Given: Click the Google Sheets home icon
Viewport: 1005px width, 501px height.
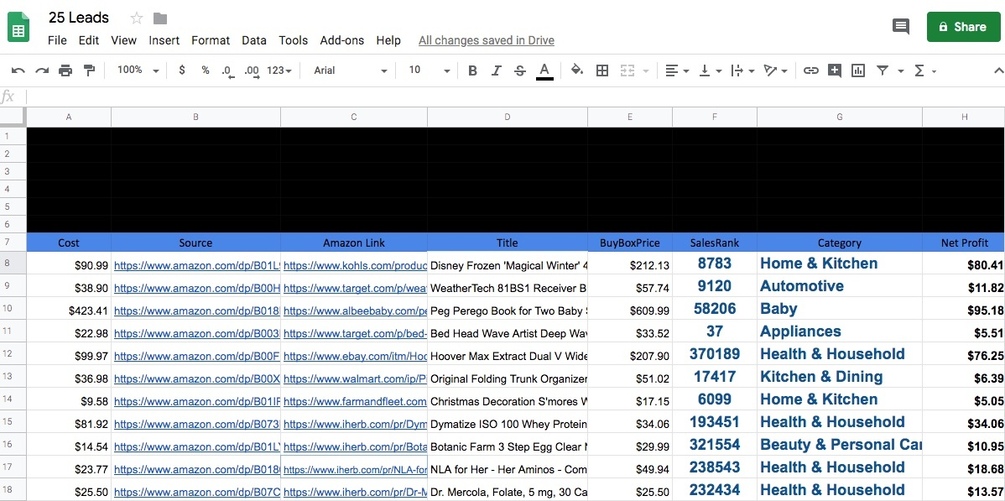Looking at the screenshot, I should [18, 27].
